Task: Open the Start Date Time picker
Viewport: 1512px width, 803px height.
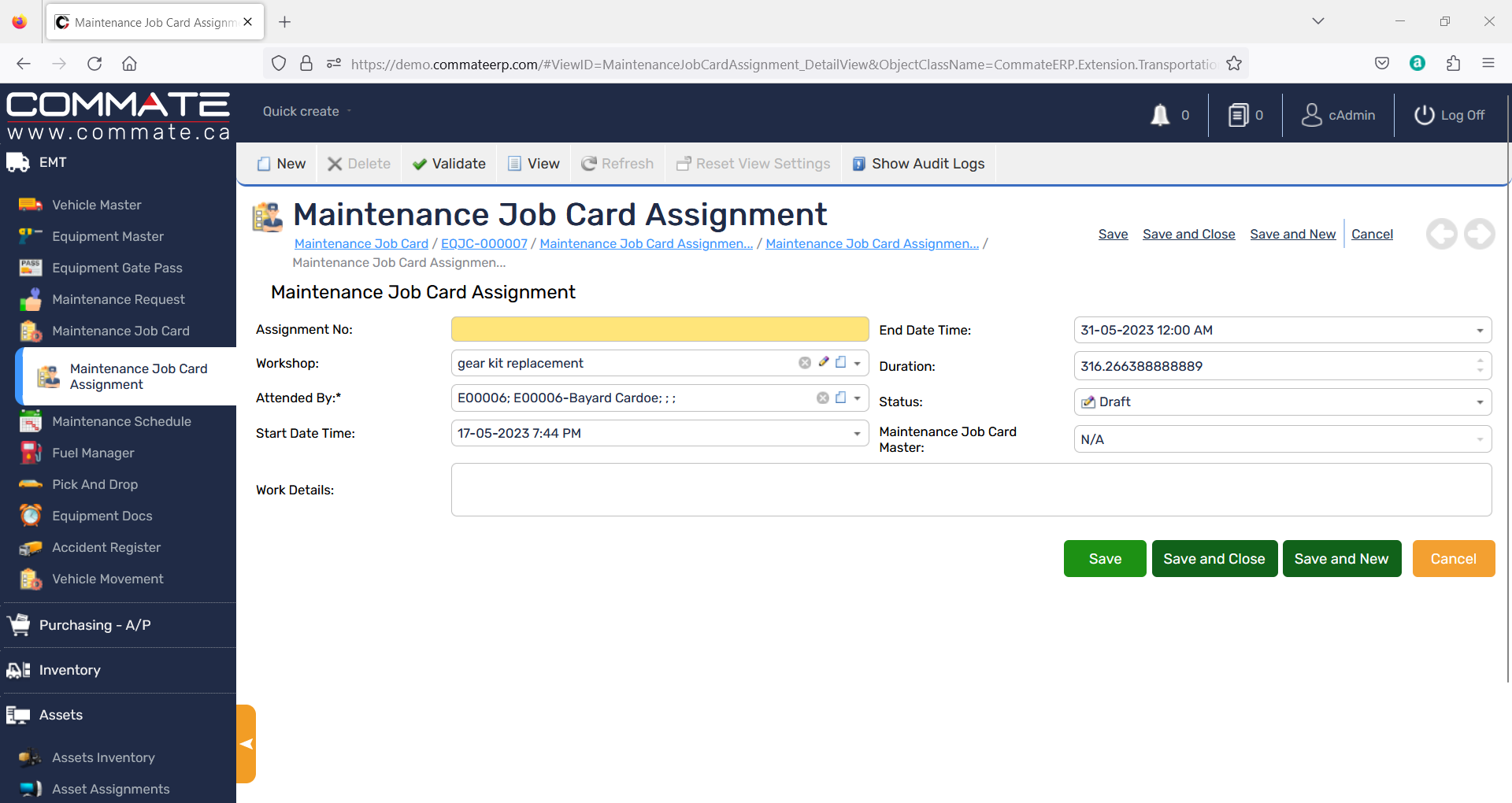Action: [x=858, y=434]
